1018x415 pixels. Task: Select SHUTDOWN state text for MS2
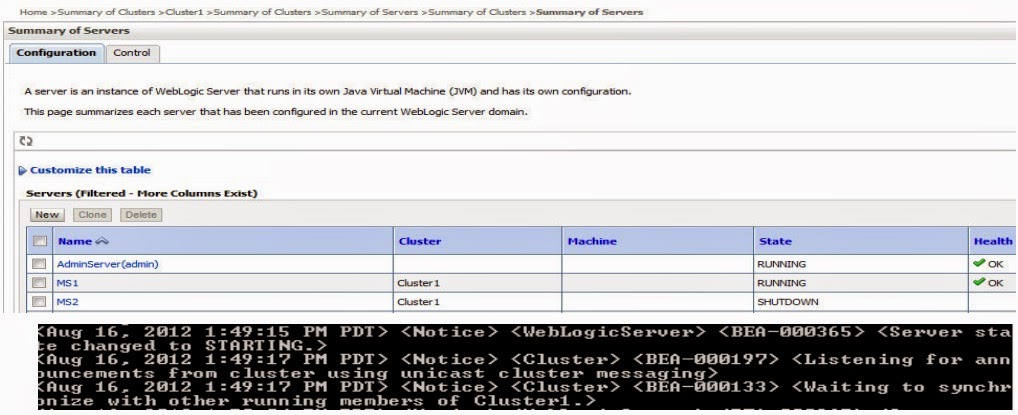point(788,302)
